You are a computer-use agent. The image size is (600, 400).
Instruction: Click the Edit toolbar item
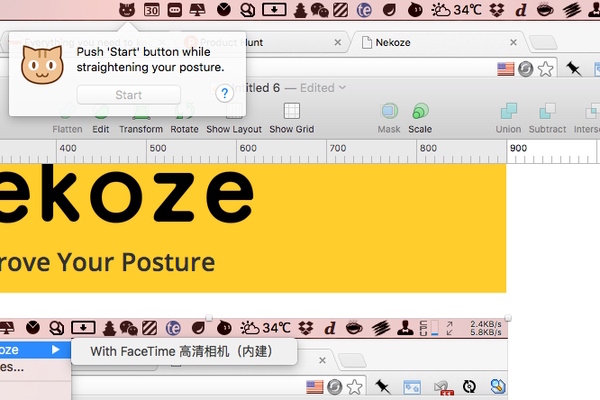coord(101,119)
